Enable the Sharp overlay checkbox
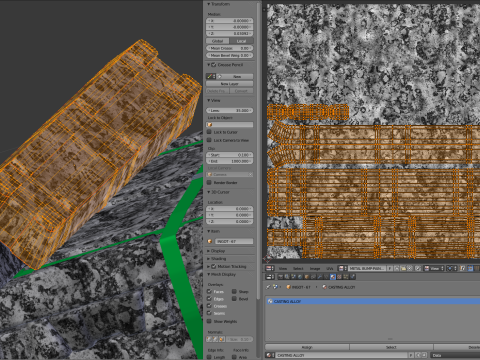480x360 pixels. pyautogui.click(x=234, y=292)
